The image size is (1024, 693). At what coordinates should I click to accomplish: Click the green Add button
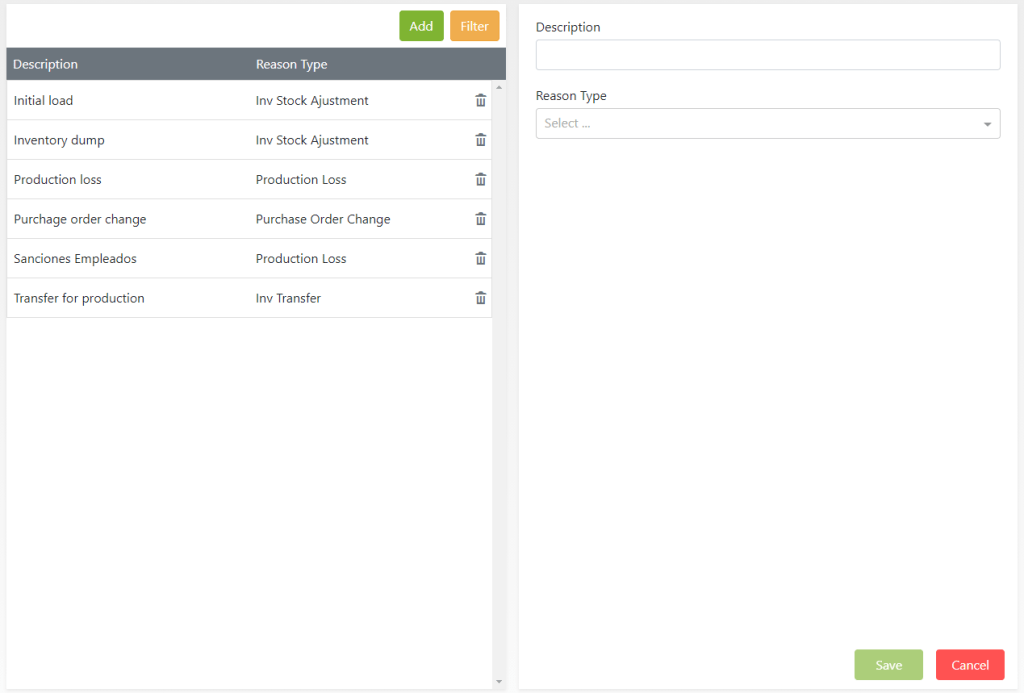click(421, 26)
